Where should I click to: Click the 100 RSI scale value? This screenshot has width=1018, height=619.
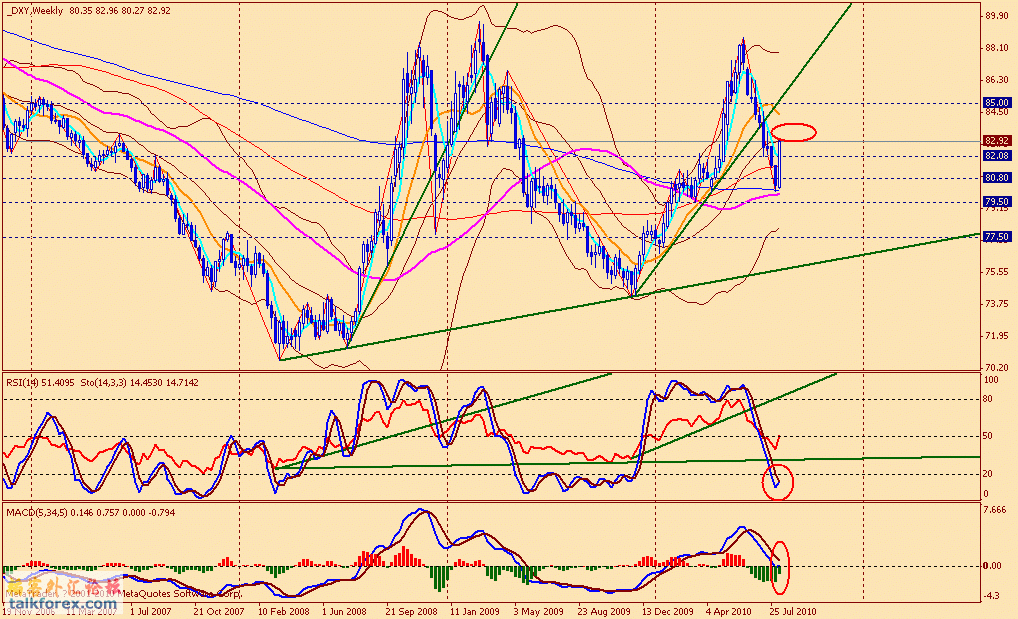(x=991, y=379)
